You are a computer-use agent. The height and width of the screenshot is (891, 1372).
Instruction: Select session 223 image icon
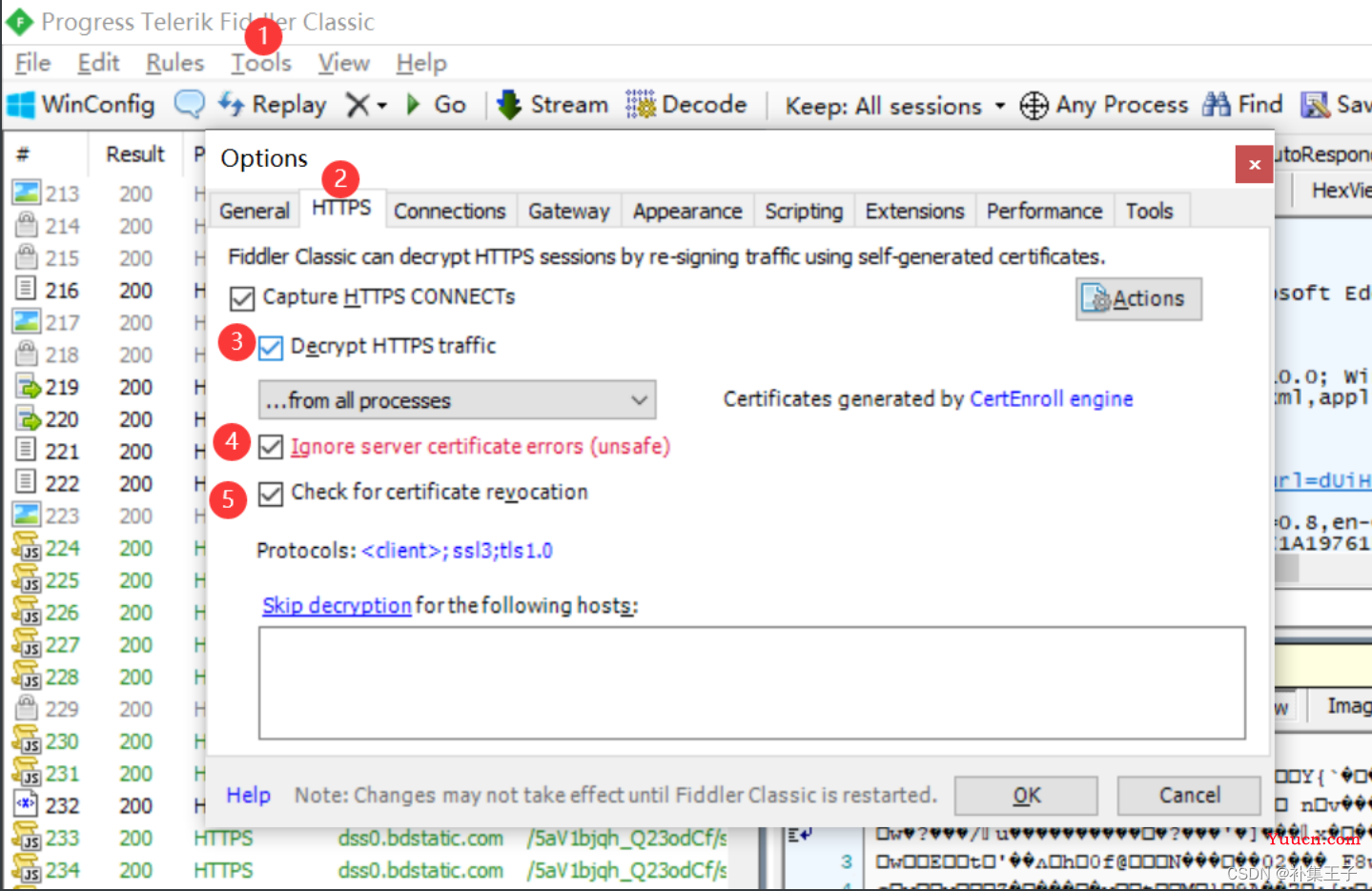coord(27,515)
